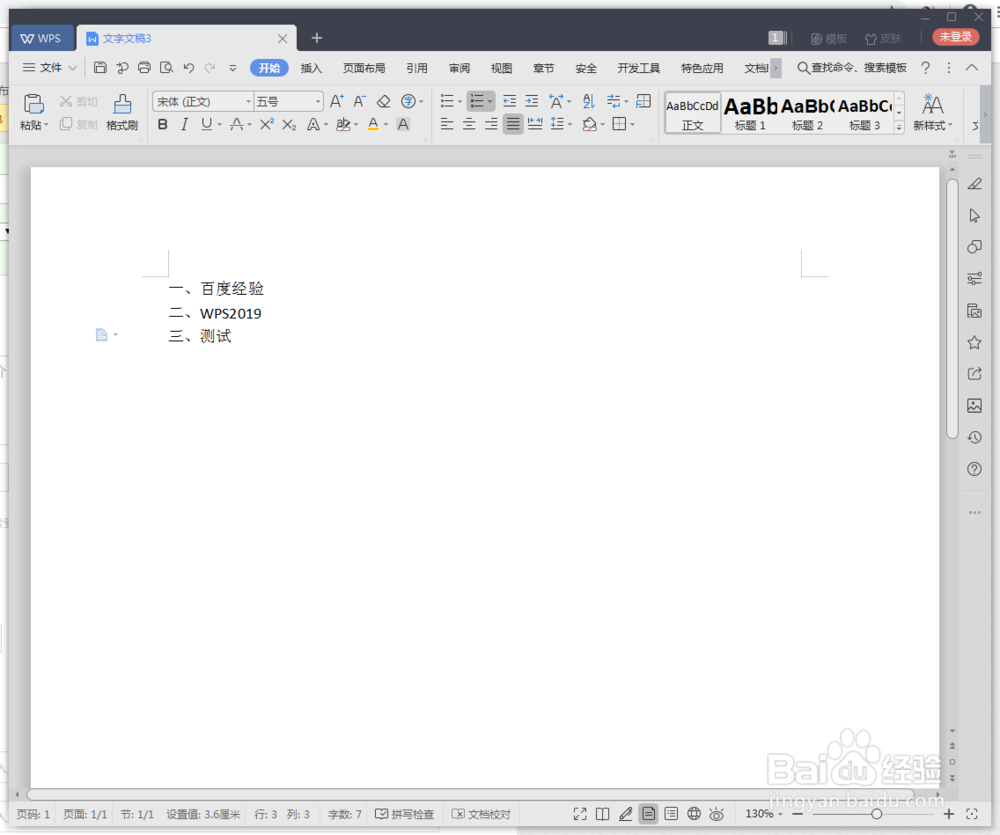This screenshot has width=1000, height=835.
Task: Click the Clear Formatting eraser icon
Action: (x=383, y=101)
